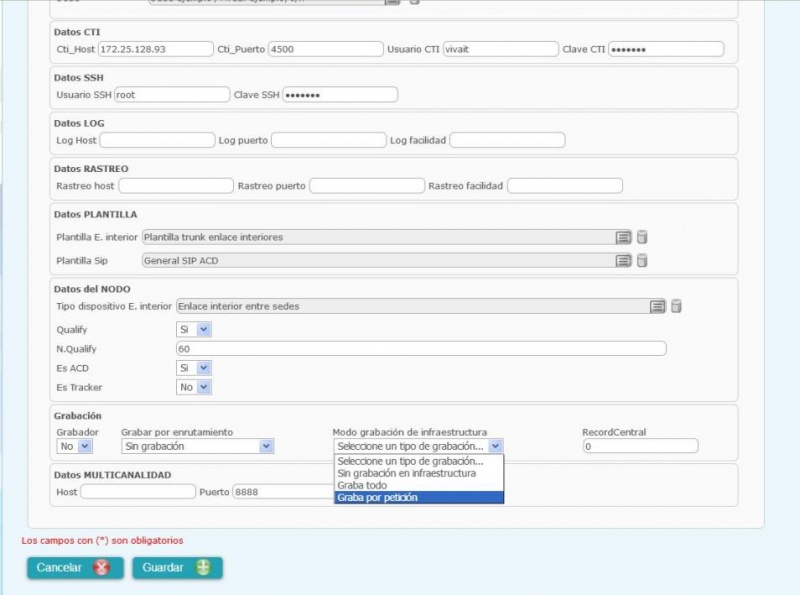This screenshot has width=800, height=595.
Task: Click the 'Grabación' section title
Action: coord(78,415)
